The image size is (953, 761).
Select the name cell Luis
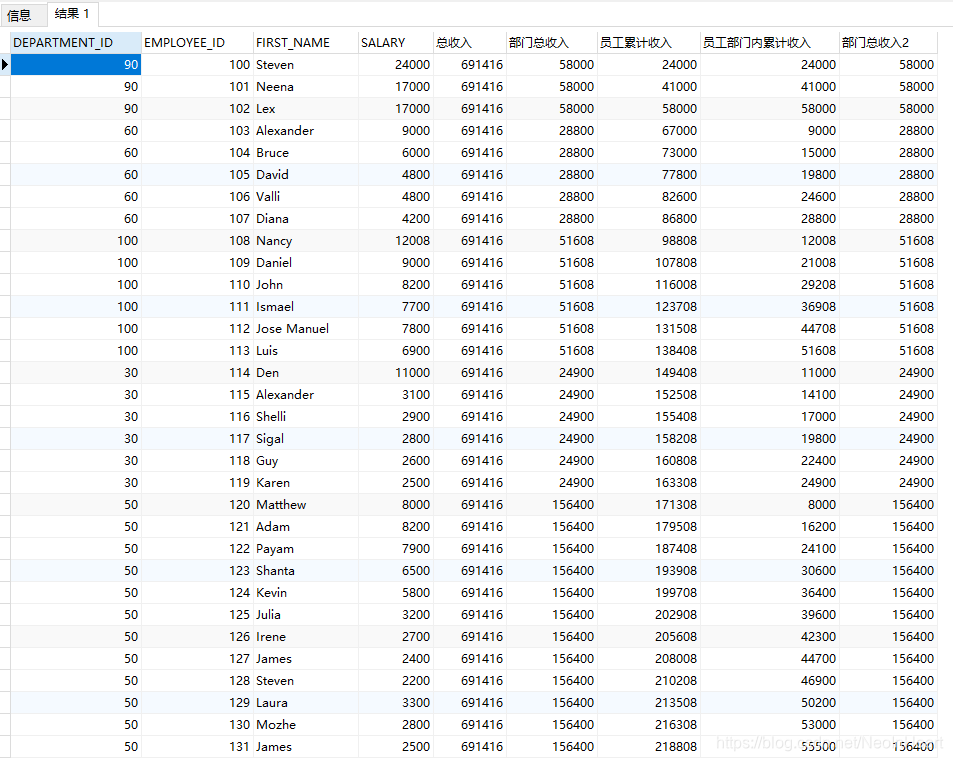tap(306, 350)
